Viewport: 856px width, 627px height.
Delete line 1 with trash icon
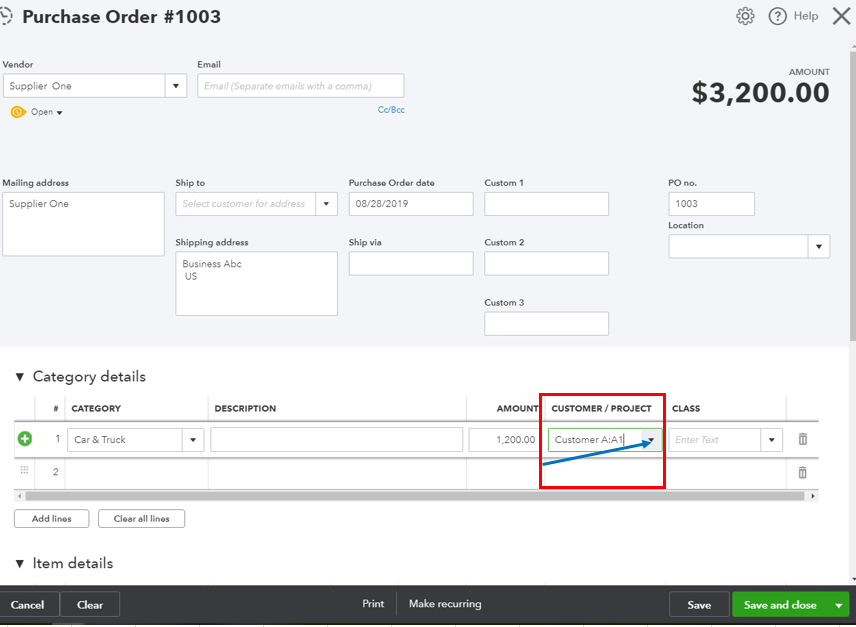(802, 439)
